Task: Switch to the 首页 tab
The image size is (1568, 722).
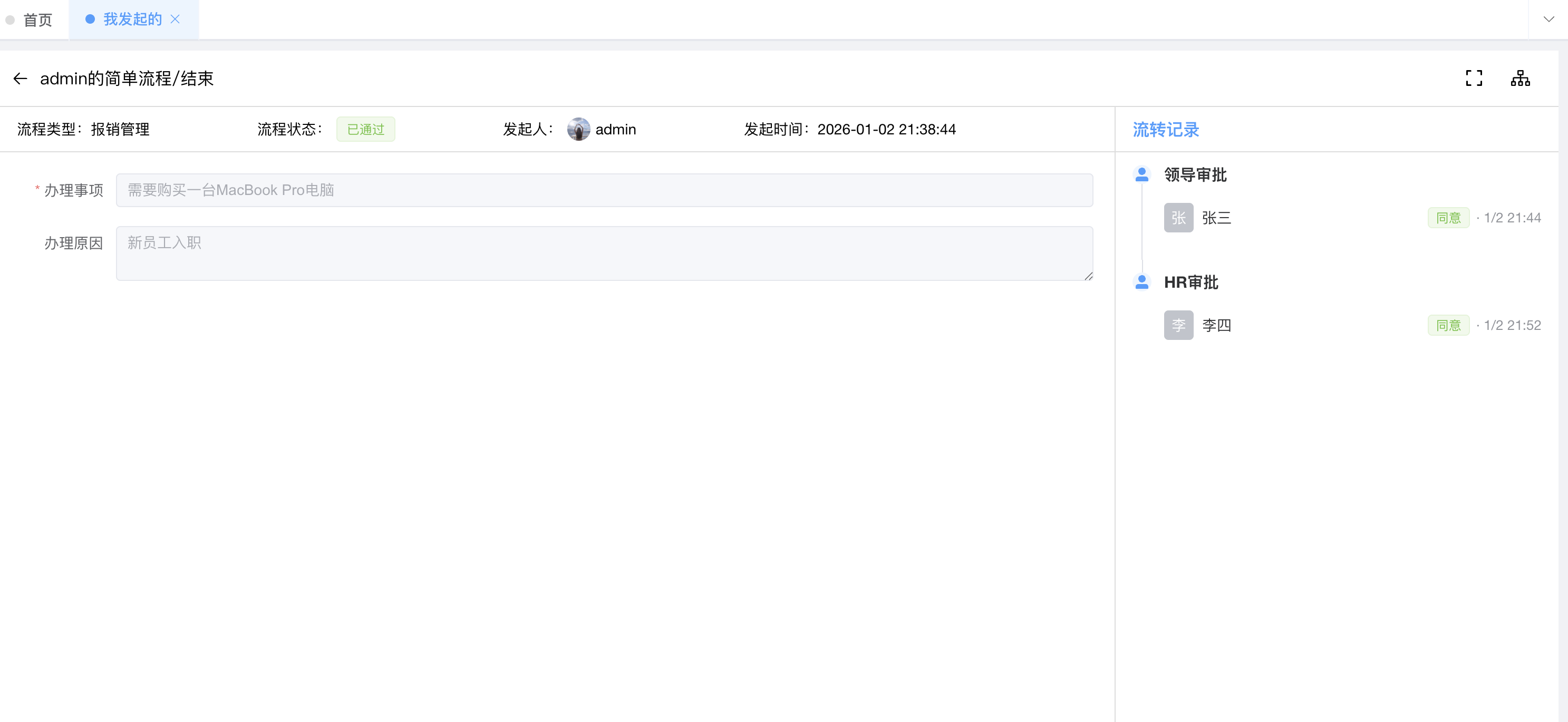Action: [x=37, y=20]
